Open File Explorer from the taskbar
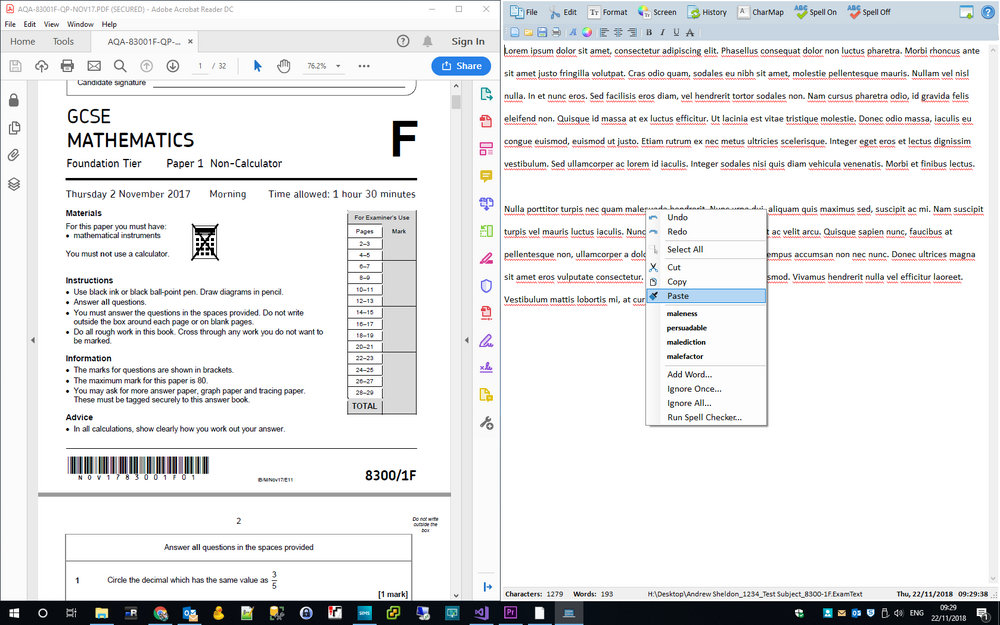 click(x=101, y=613)
